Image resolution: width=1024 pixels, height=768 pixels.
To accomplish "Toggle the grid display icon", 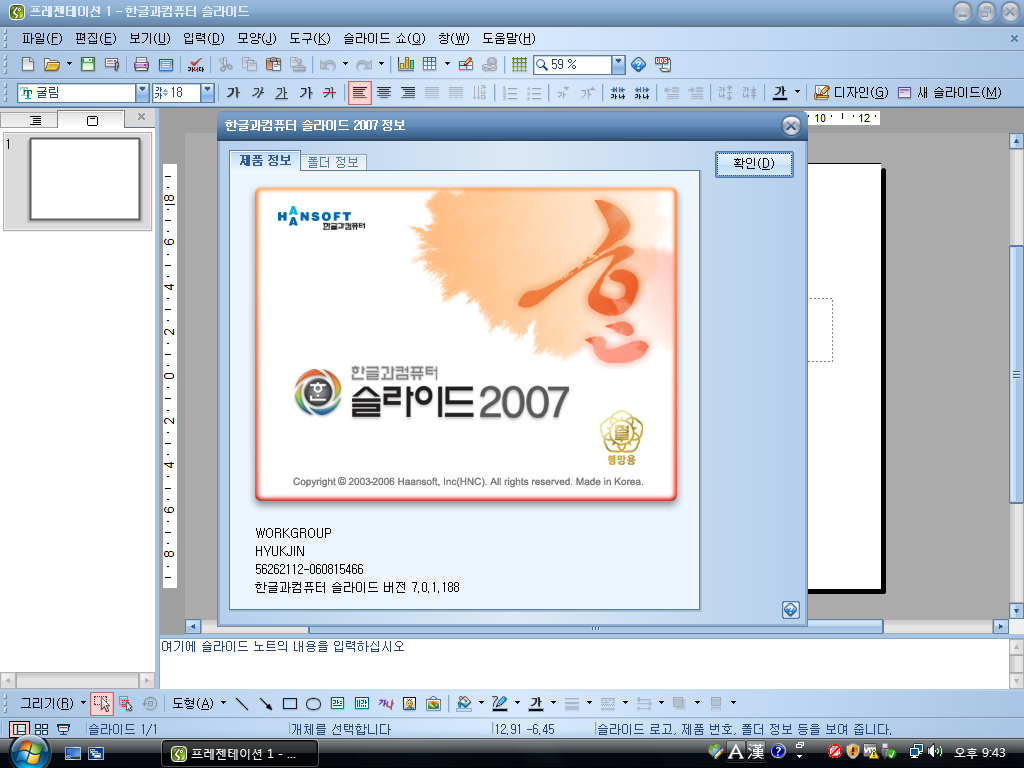I will (519, 64).
